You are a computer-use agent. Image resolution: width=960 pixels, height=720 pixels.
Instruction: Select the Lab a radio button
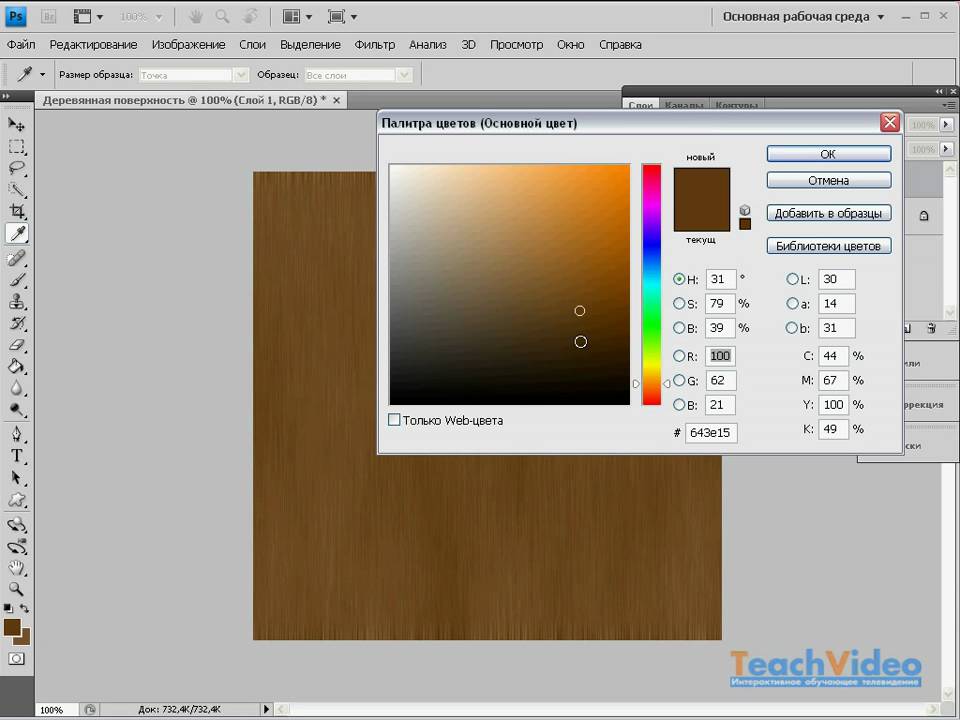(x=792, y=304)
